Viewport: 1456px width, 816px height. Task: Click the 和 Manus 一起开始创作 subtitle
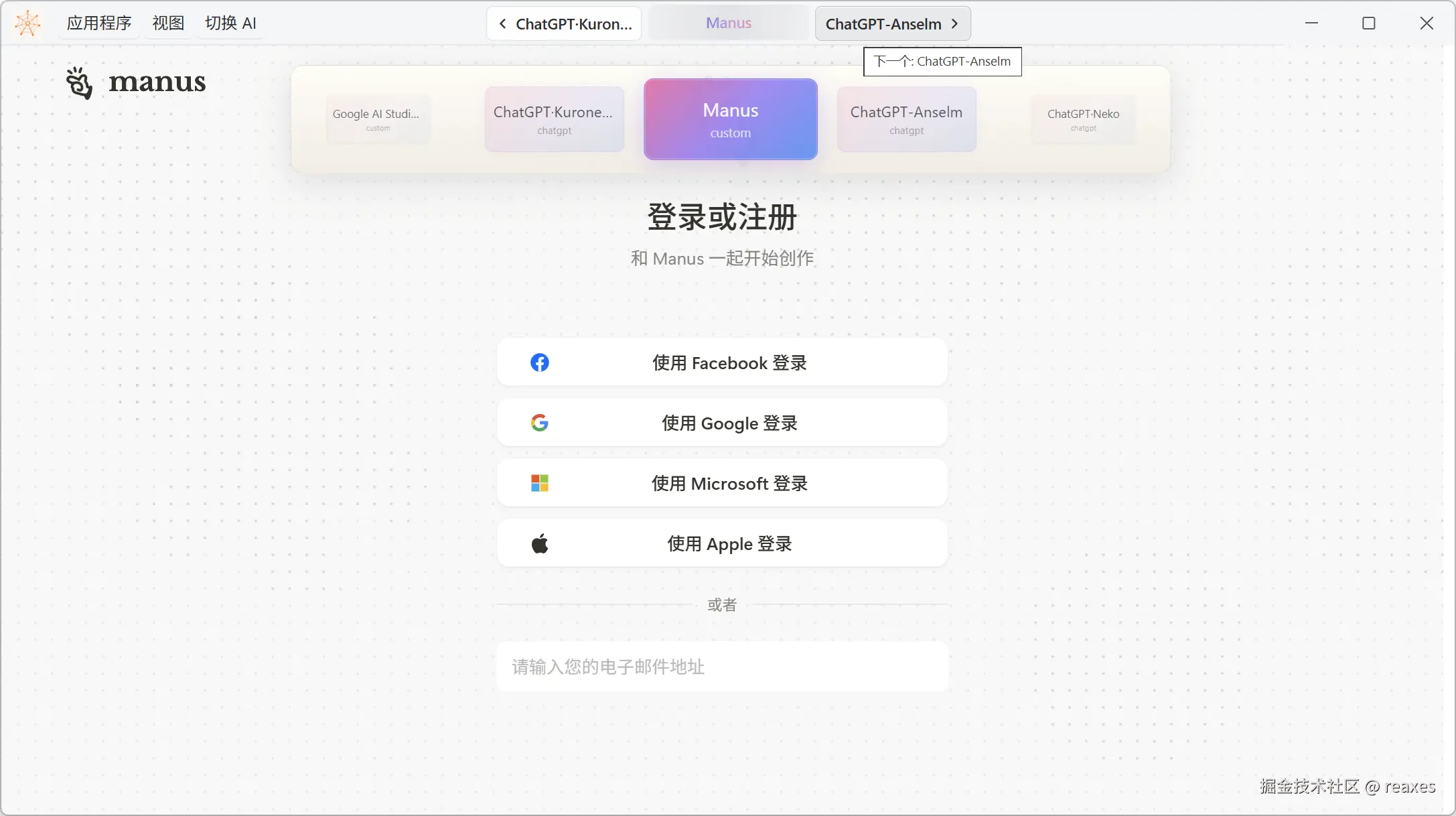click(722, 259)
